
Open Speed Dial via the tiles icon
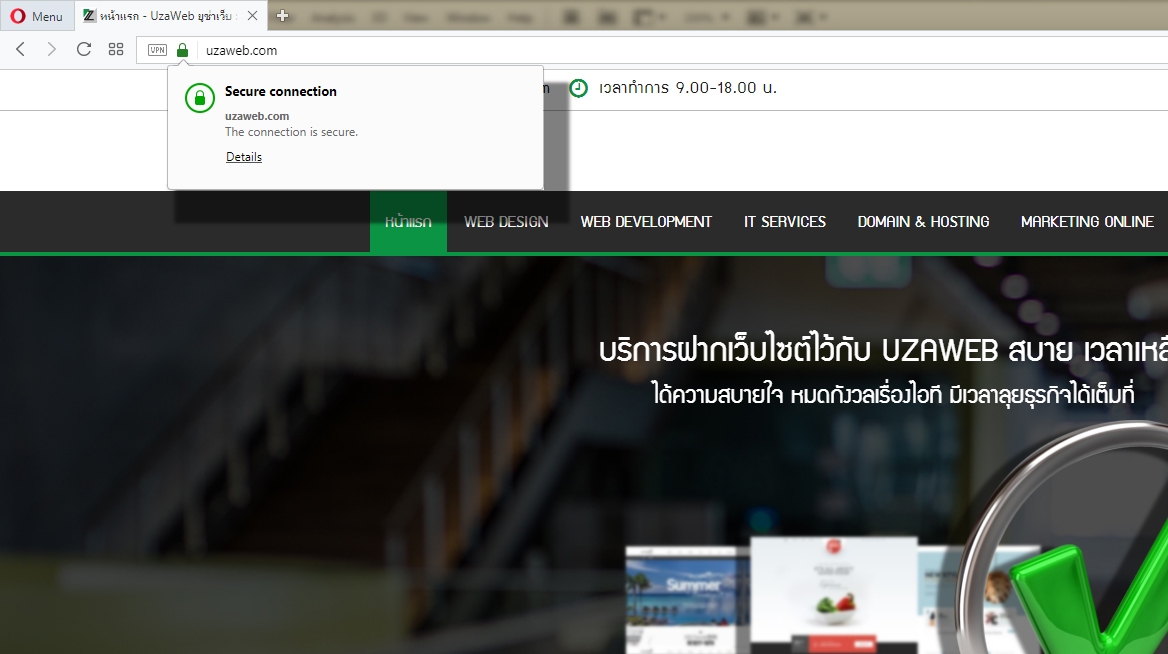(x=116, y=49)
